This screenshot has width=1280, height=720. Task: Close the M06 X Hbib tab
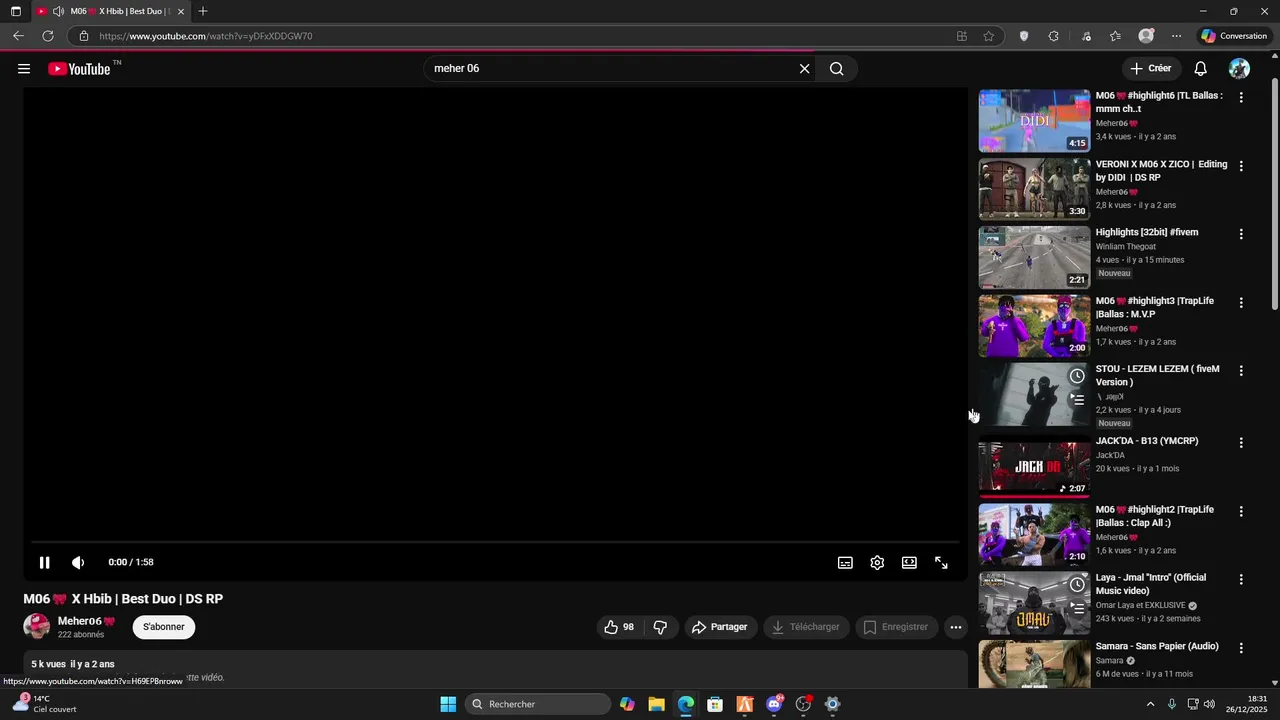[x=181, y=11]
